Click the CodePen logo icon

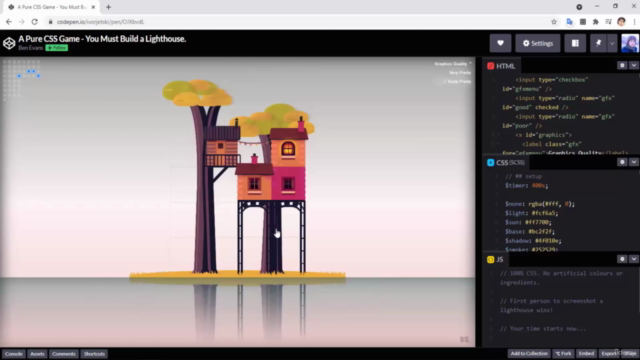pos(9,43)
